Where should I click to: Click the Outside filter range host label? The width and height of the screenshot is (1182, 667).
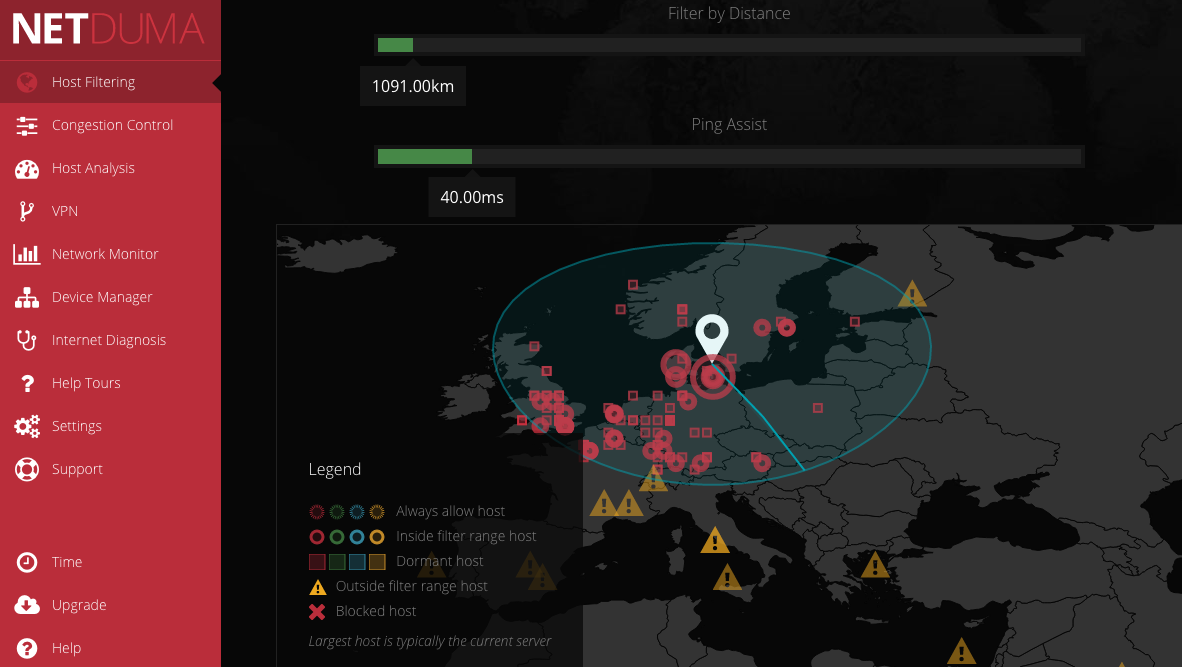tap(412, 586)
